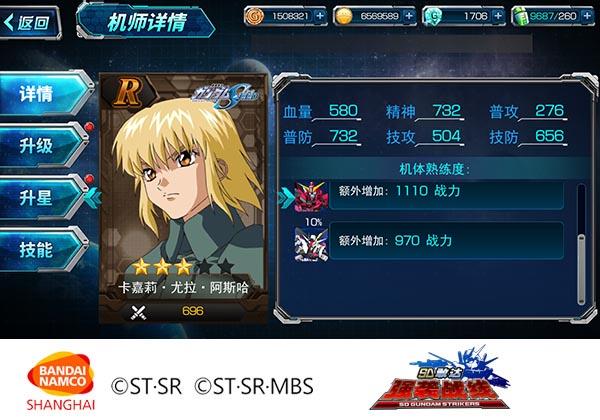Click the green energy battery icon
Viewport: 600px width, 420px height.
click(x=521, y=16)
